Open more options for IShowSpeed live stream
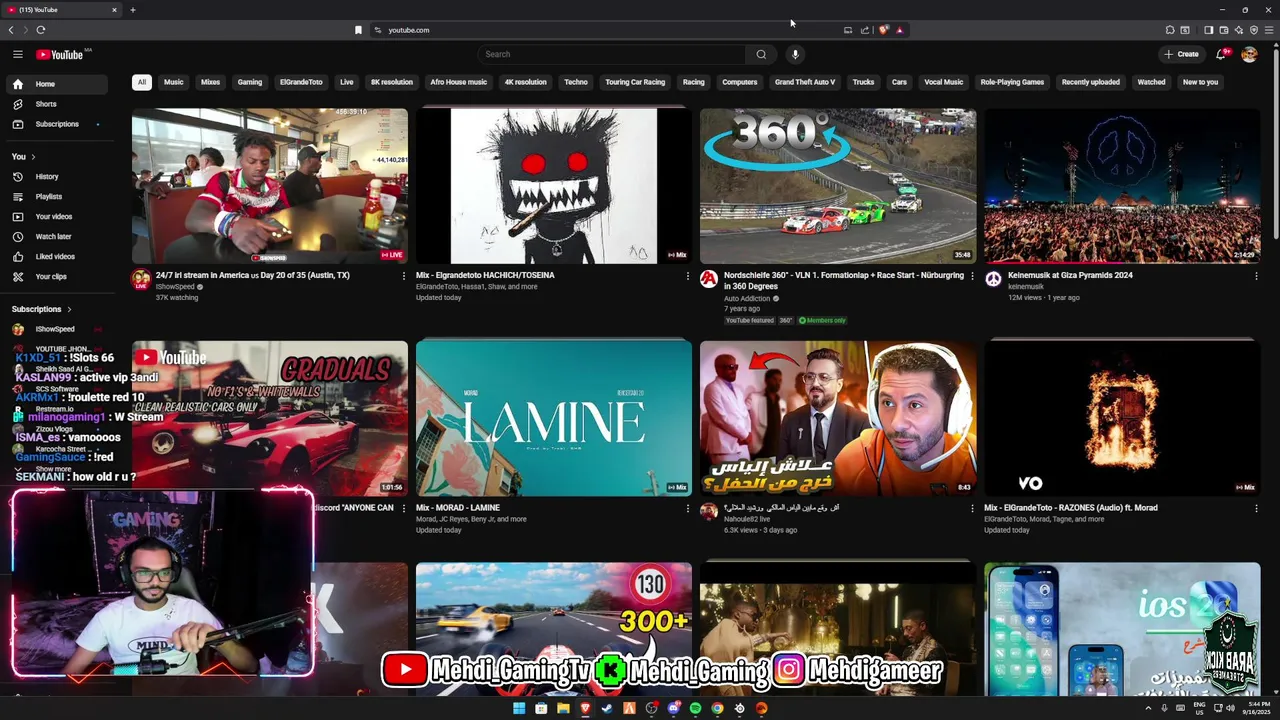The width and height of the screenshot is (1280, 720). 404,276
